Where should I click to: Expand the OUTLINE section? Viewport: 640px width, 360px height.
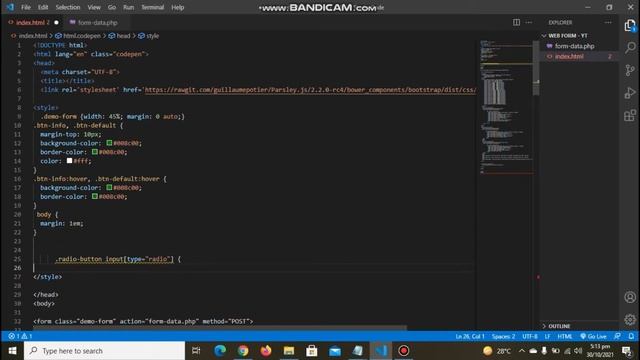pyautogui.click(x=559, y=326)
